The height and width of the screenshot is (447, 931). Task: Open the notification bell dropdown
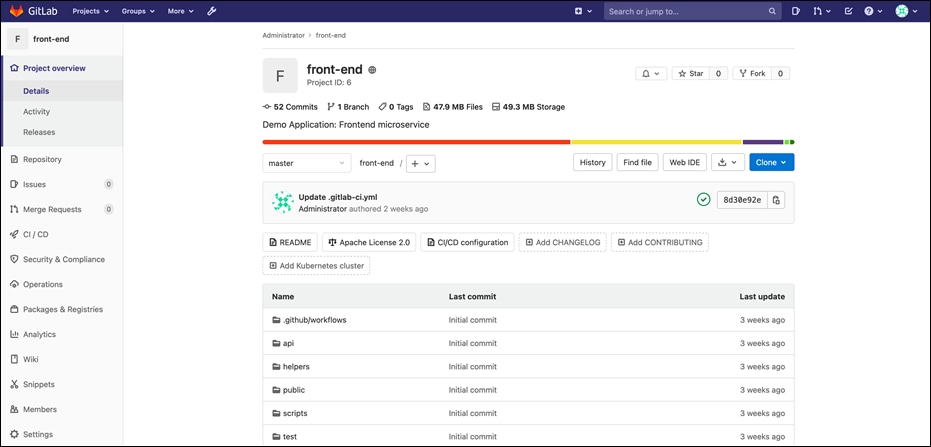[650, 73]
